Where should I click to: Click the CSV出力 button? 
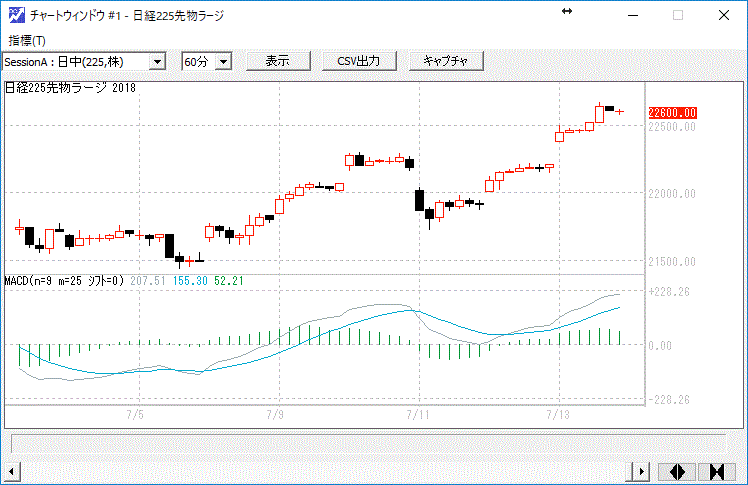pyautogui.click(x=359, y=61)
